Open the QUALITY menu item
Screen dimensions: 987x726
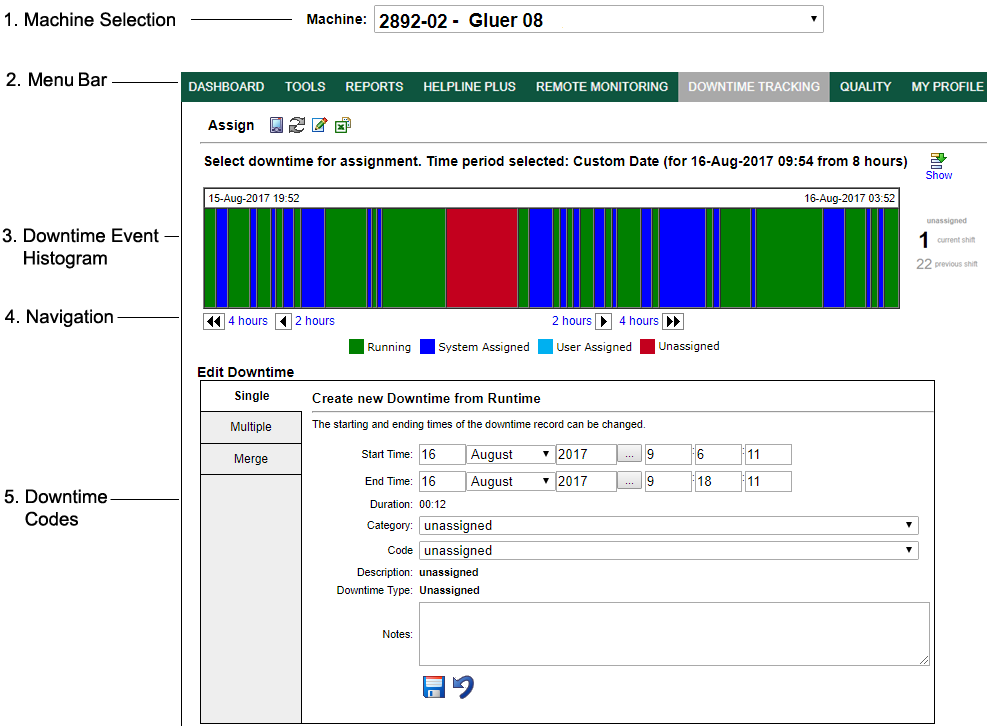click(x=865, y=87)
